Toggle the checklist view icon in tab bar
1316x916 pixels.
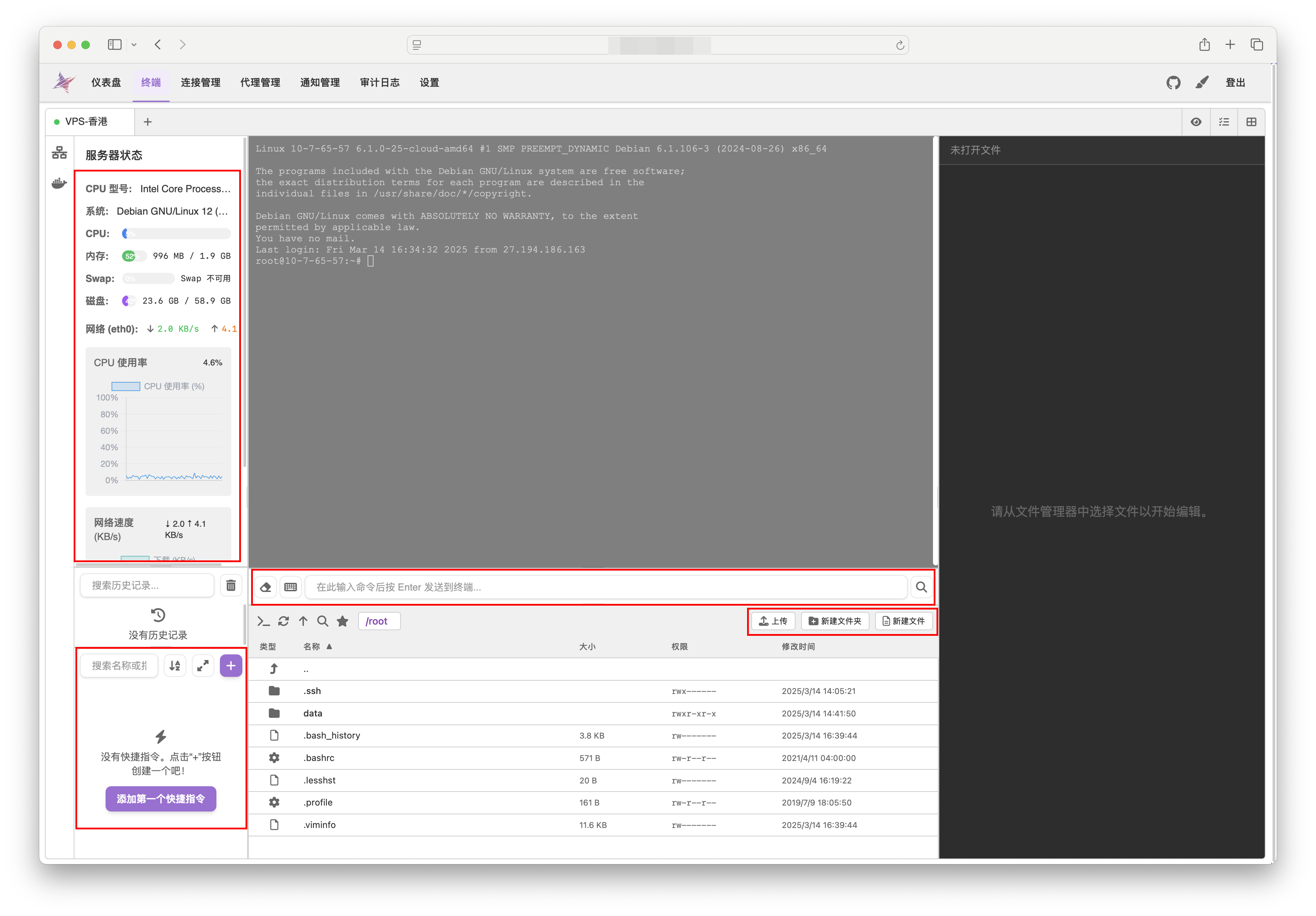pyautogui.click(x=1224, y=122)
